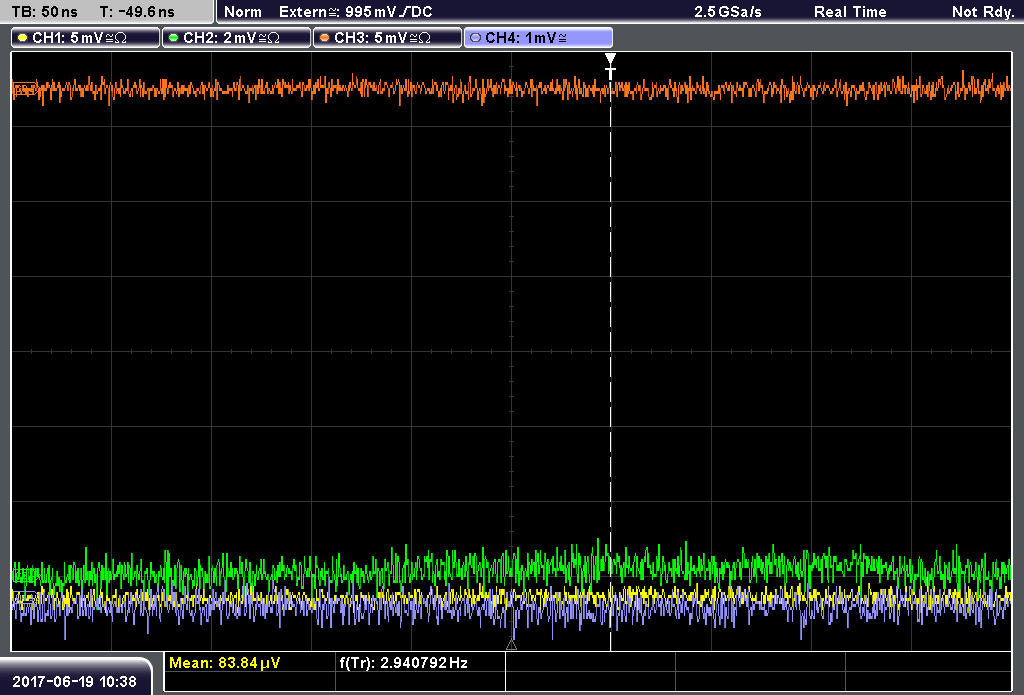Image resolution: width=1024 pixels, height=695 pixels.
Task: Select the CH4 1 mV channel tab
Action: coord(538,38)
